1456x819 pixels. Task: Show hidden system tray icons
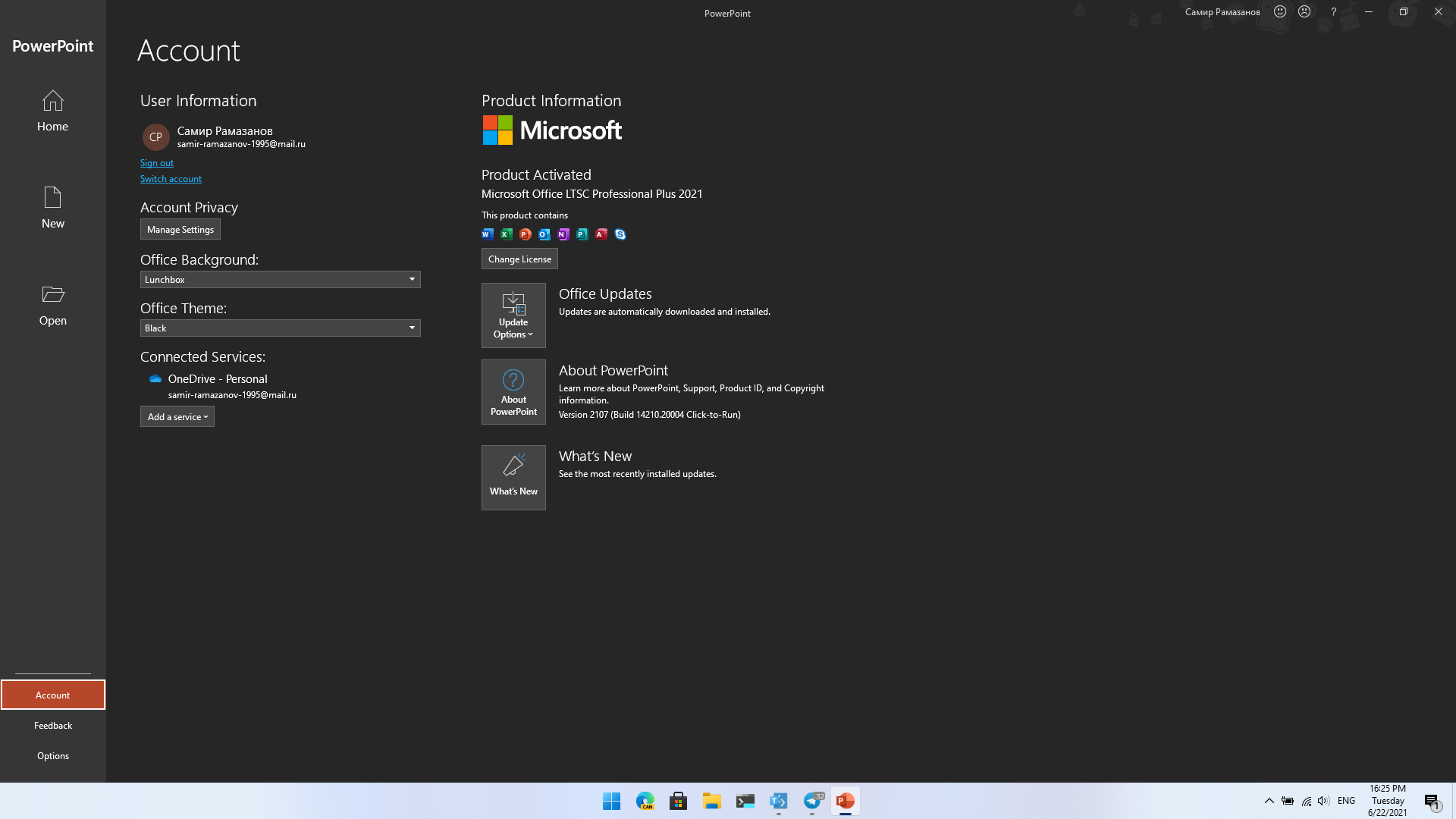click(x=1269, y=801)
